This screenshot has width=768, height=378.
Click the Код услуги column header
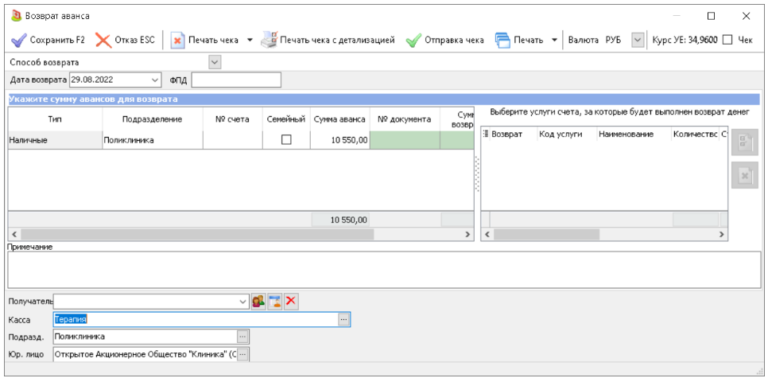tap(567, 134)
